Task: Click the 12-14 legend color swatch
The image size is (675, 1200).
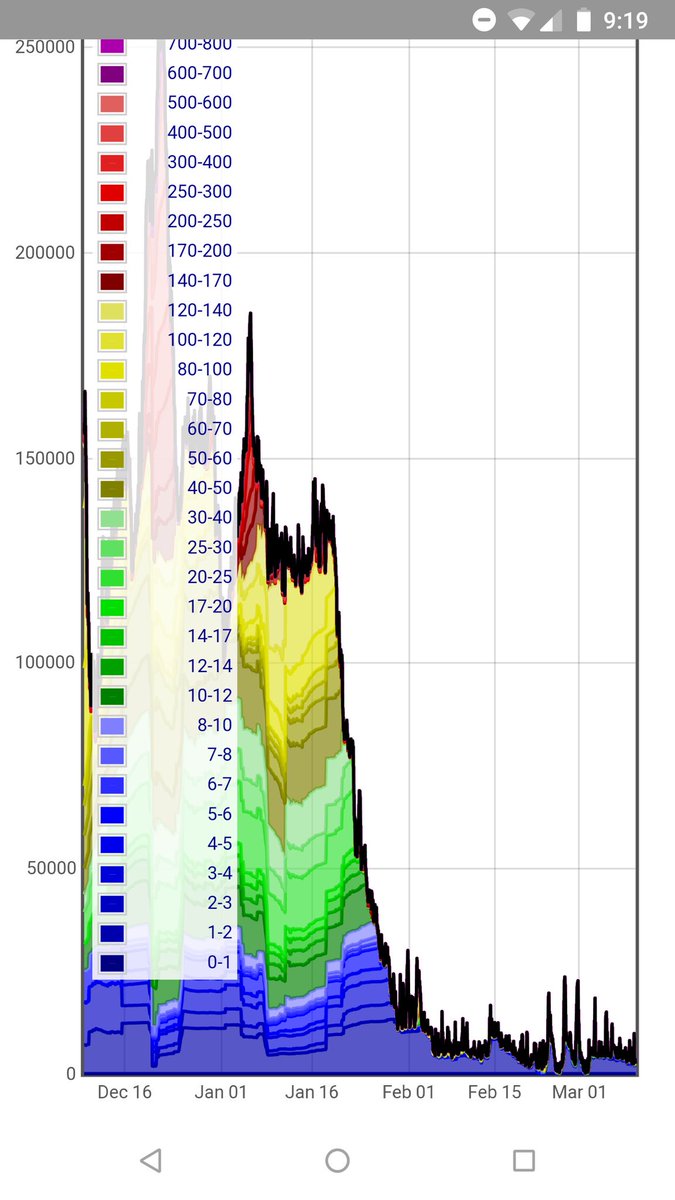Action: pyautogui.click(x=112, y=667)
